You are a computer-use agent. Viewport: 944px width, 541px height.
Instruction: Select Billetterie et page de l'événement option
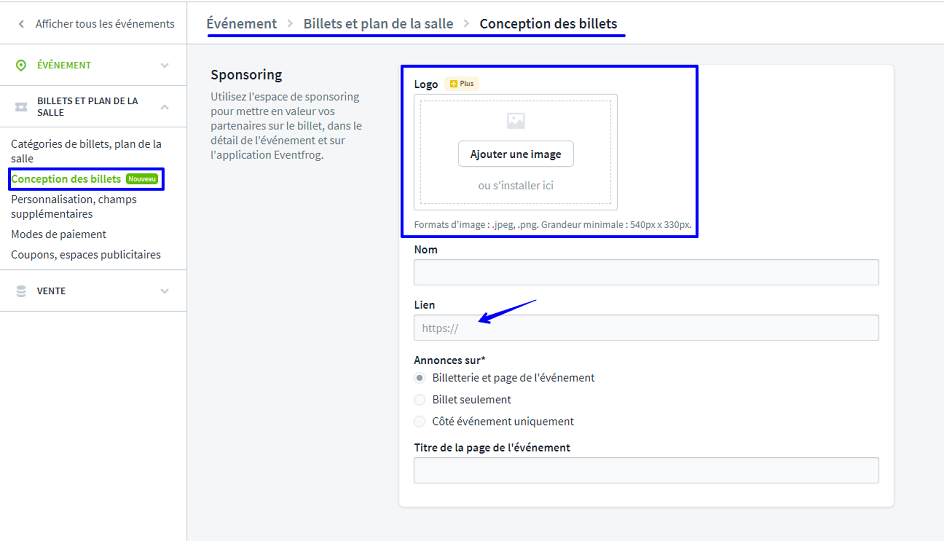(420, 378)
